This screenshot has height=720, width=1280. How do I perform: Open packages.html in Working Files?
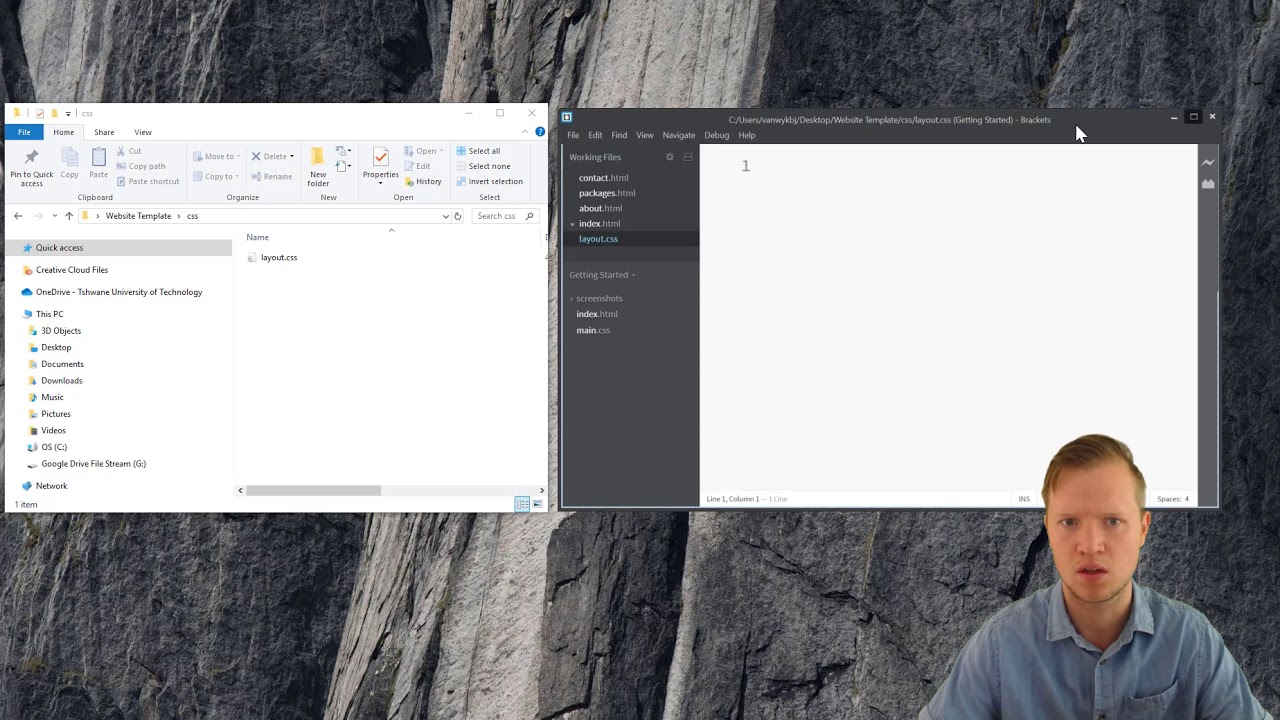pos(607,193)
